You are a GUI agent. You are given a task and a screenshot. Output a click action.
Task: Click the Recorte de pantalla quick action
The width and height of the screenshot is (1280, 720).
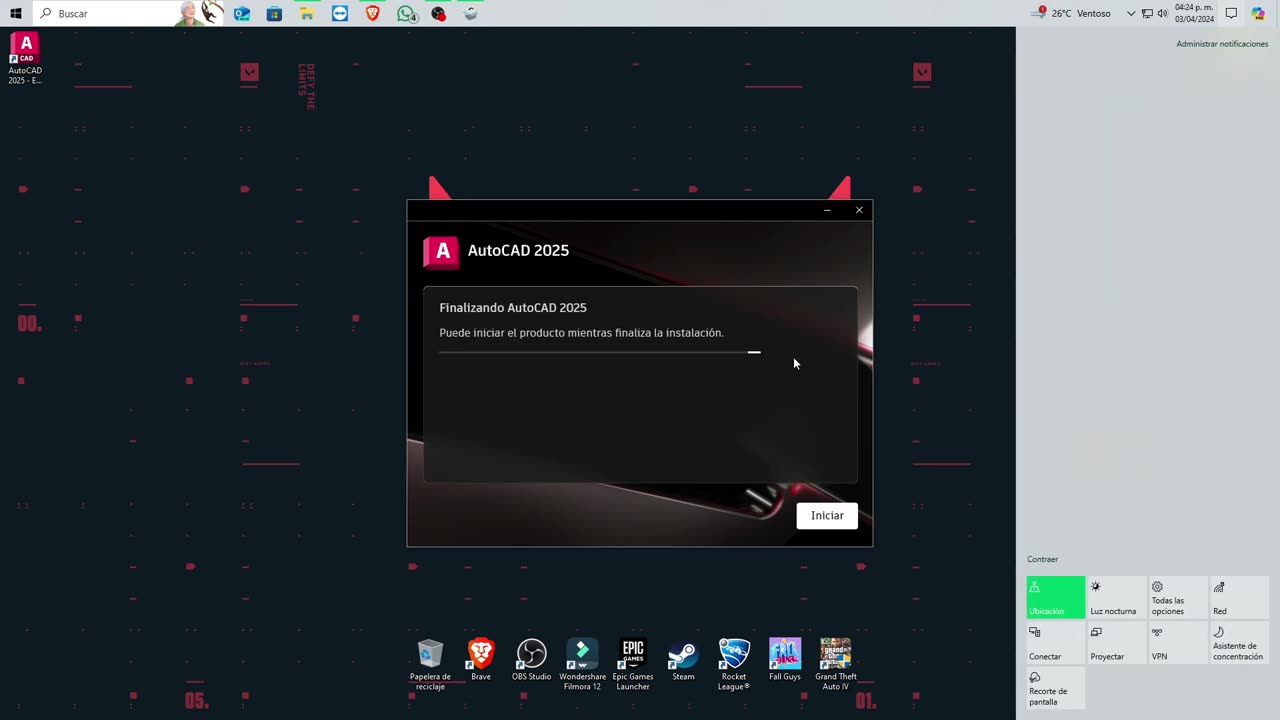coord(1056,687)
